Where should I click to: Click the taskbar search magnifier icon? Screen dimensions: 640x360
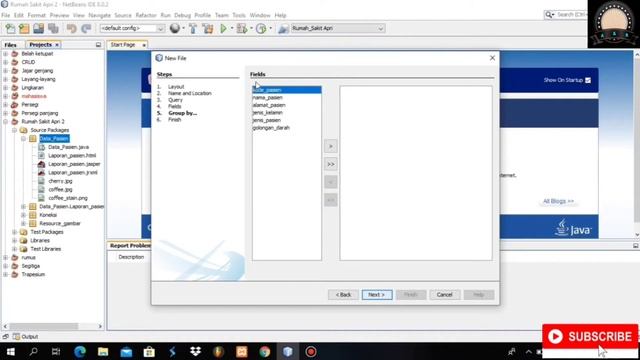coord(33,351)
